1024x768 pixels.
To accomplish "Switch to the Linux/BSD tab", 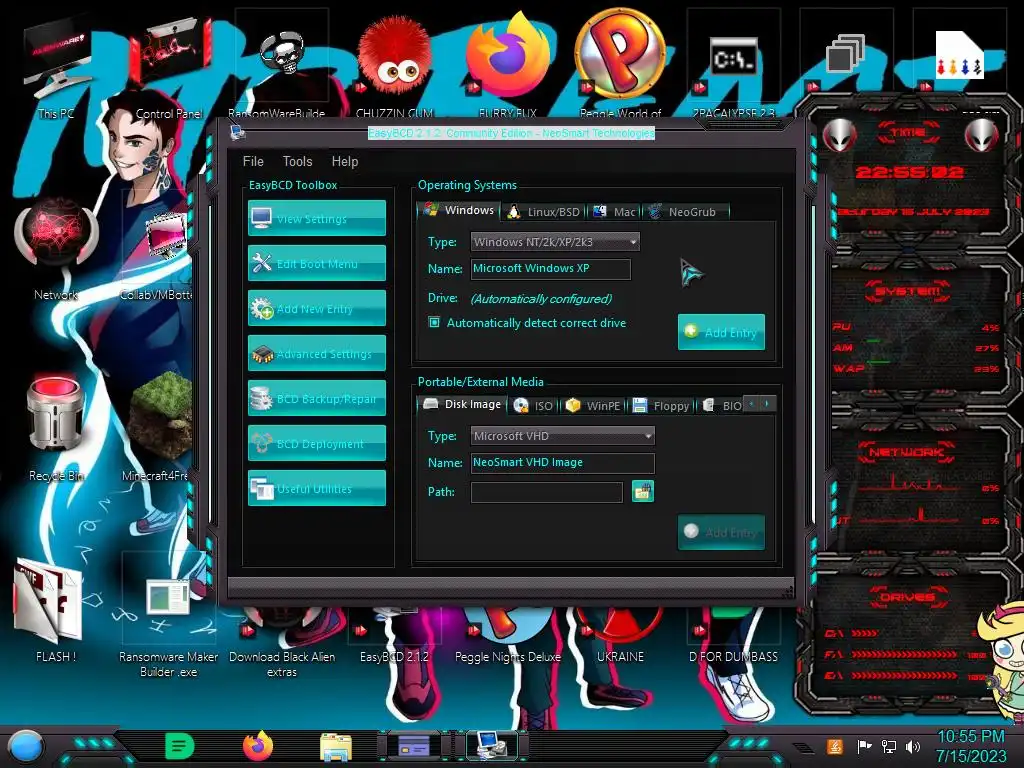I will pyautogui.click(x=544, y=212).
